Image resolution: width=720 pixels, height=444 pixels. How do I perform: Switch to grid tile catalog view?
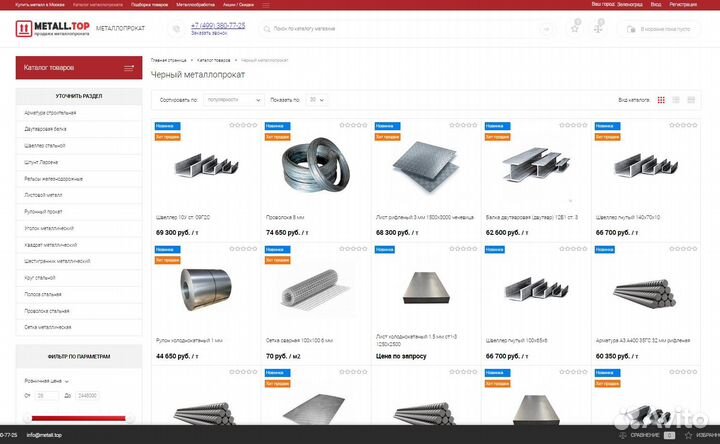[661, 100]
